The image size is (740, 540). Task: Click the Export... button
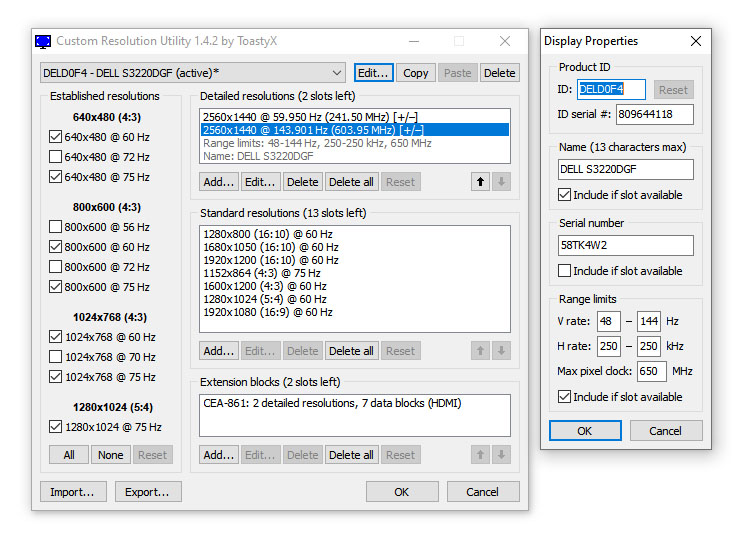148,492
